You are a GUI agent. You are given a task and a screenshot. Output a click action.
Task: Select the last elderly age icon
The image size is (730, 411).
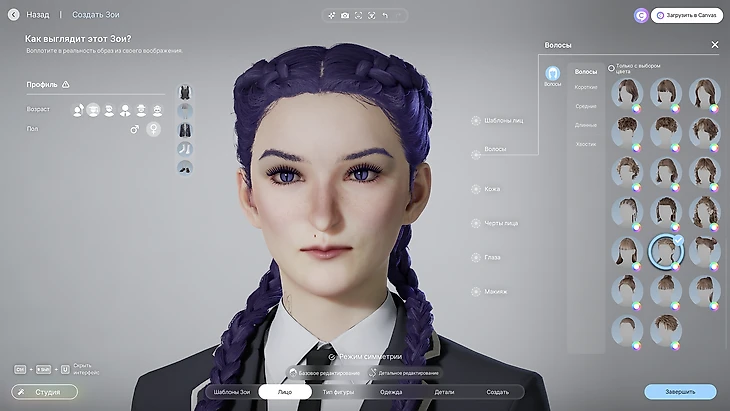tap(157, 110)
